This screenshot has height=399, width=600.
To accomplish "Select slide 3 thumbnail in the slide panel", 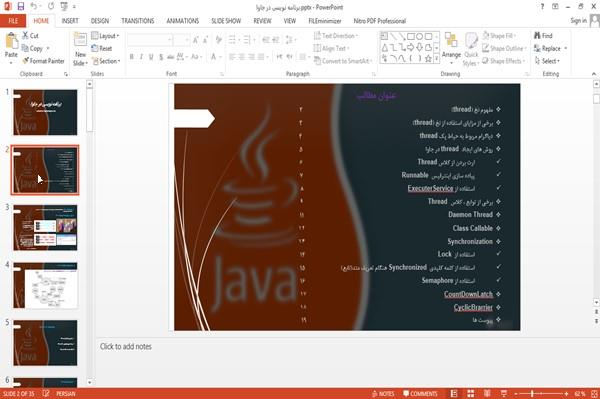I will point(45,228).
